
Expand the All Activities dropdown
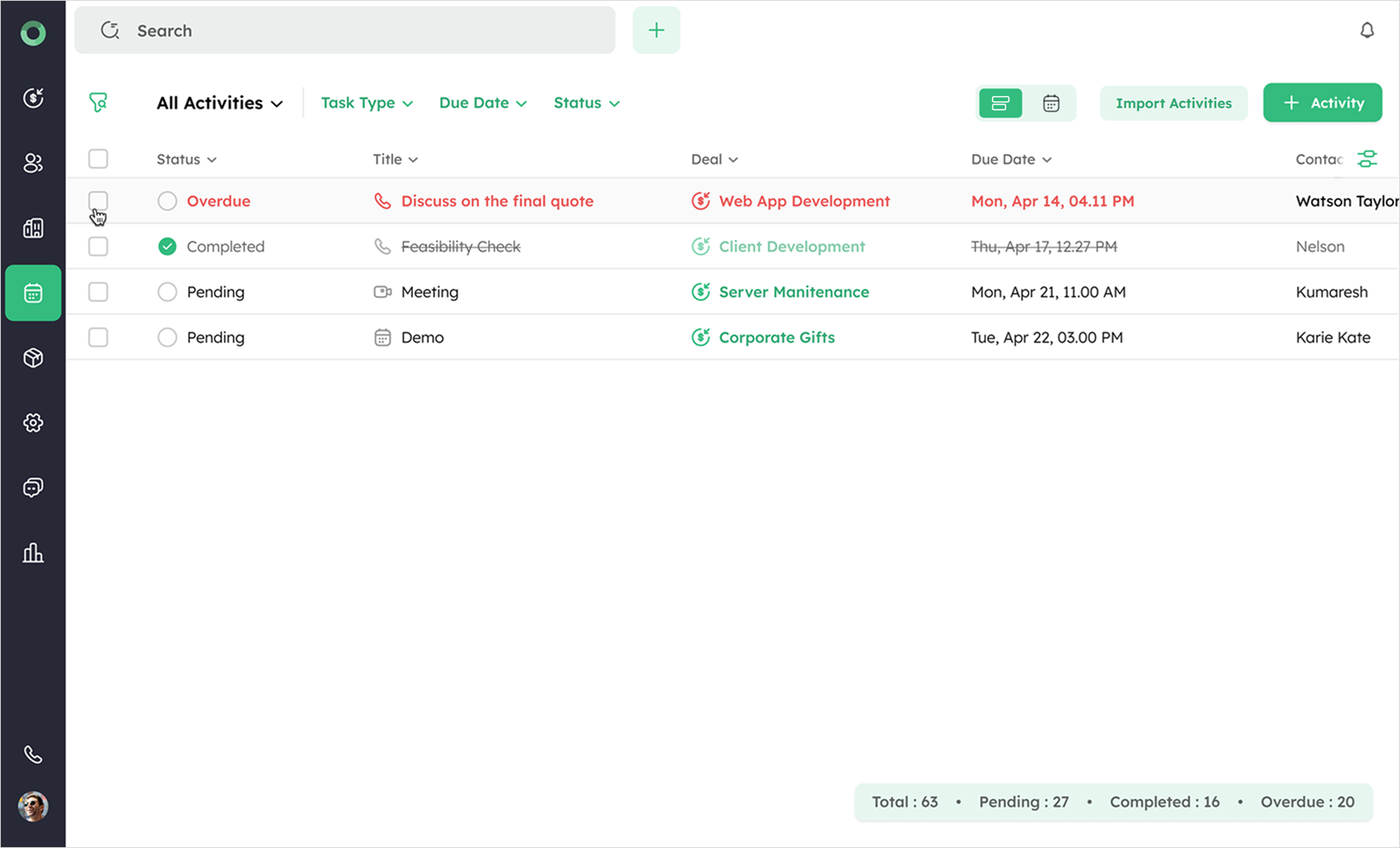tap(220, 103)
